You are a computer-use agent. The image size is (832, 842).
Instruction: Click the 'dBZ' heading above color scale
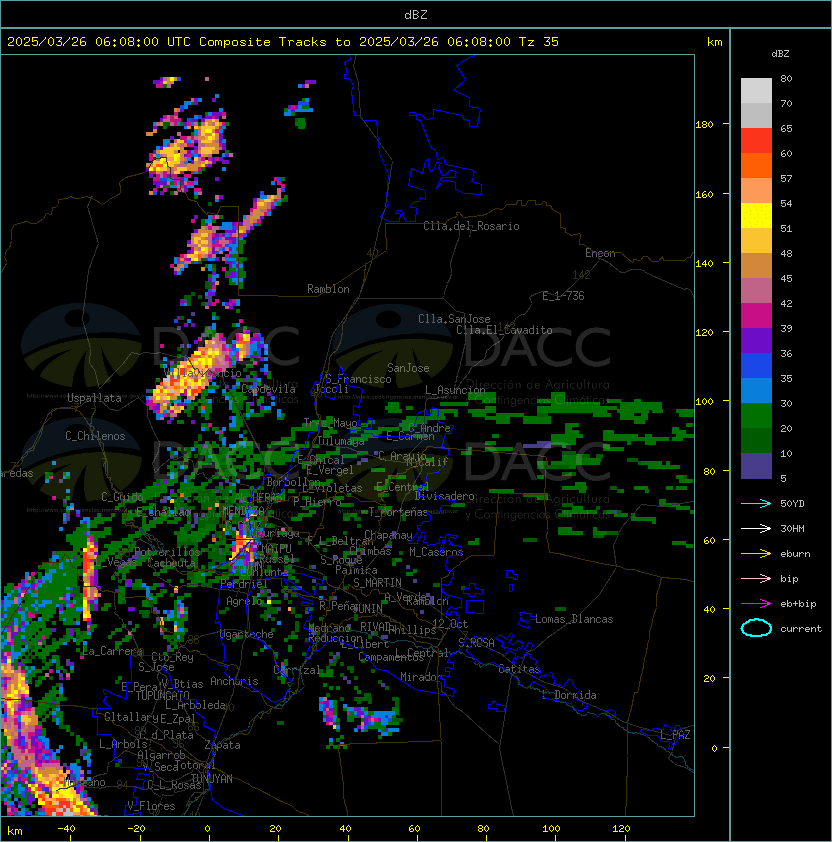[780, 54]
